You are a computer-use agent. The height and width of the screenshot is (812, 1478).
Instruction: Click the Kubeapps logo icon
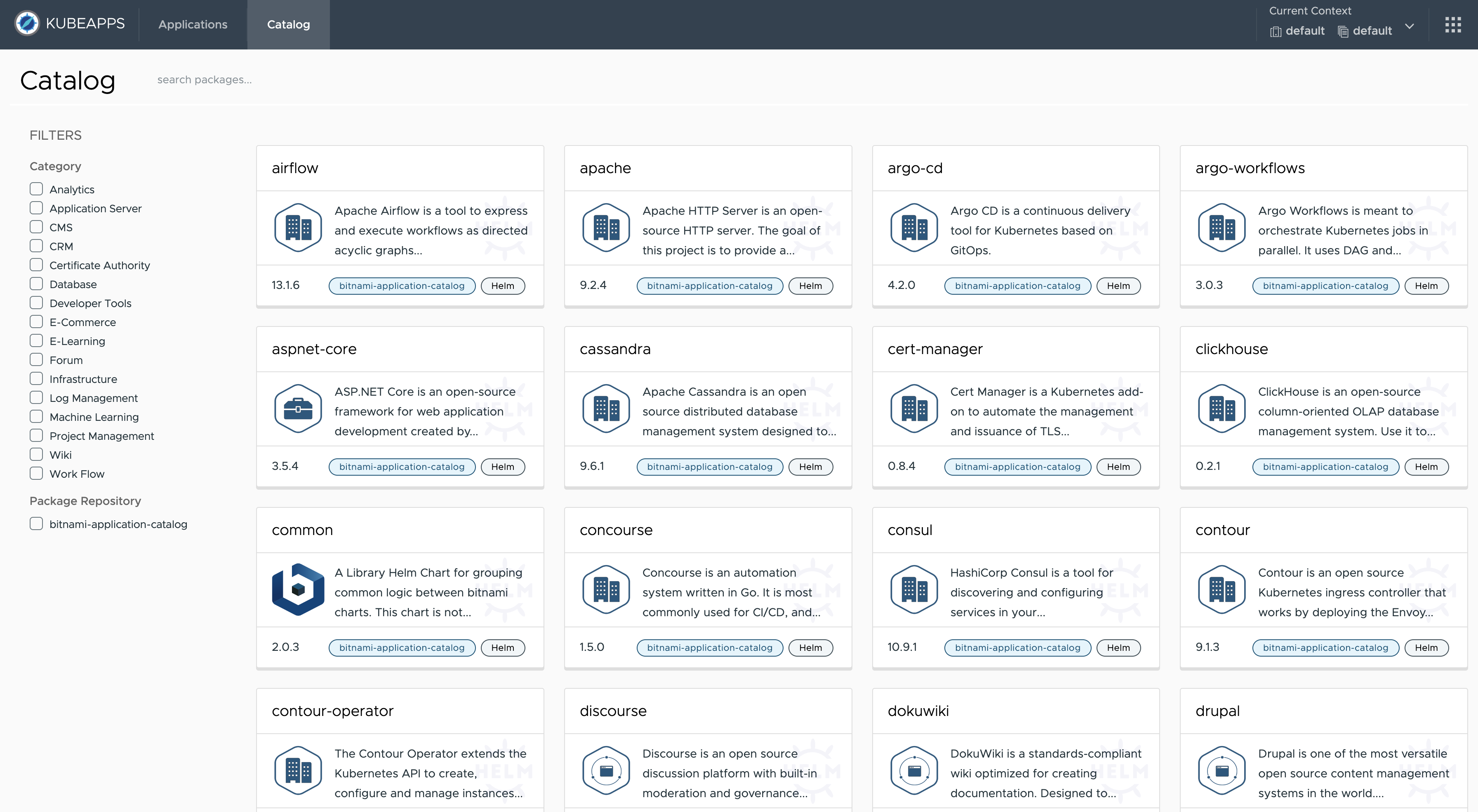pyautogui.click(x=27, y=23)
